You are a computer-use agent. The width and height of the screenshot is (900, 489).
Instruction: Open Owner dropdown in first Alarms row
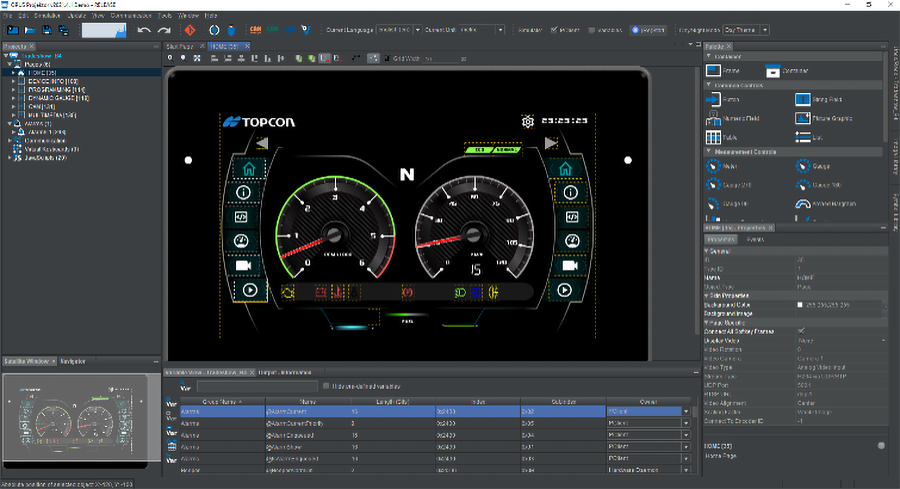tap(686, 412)
